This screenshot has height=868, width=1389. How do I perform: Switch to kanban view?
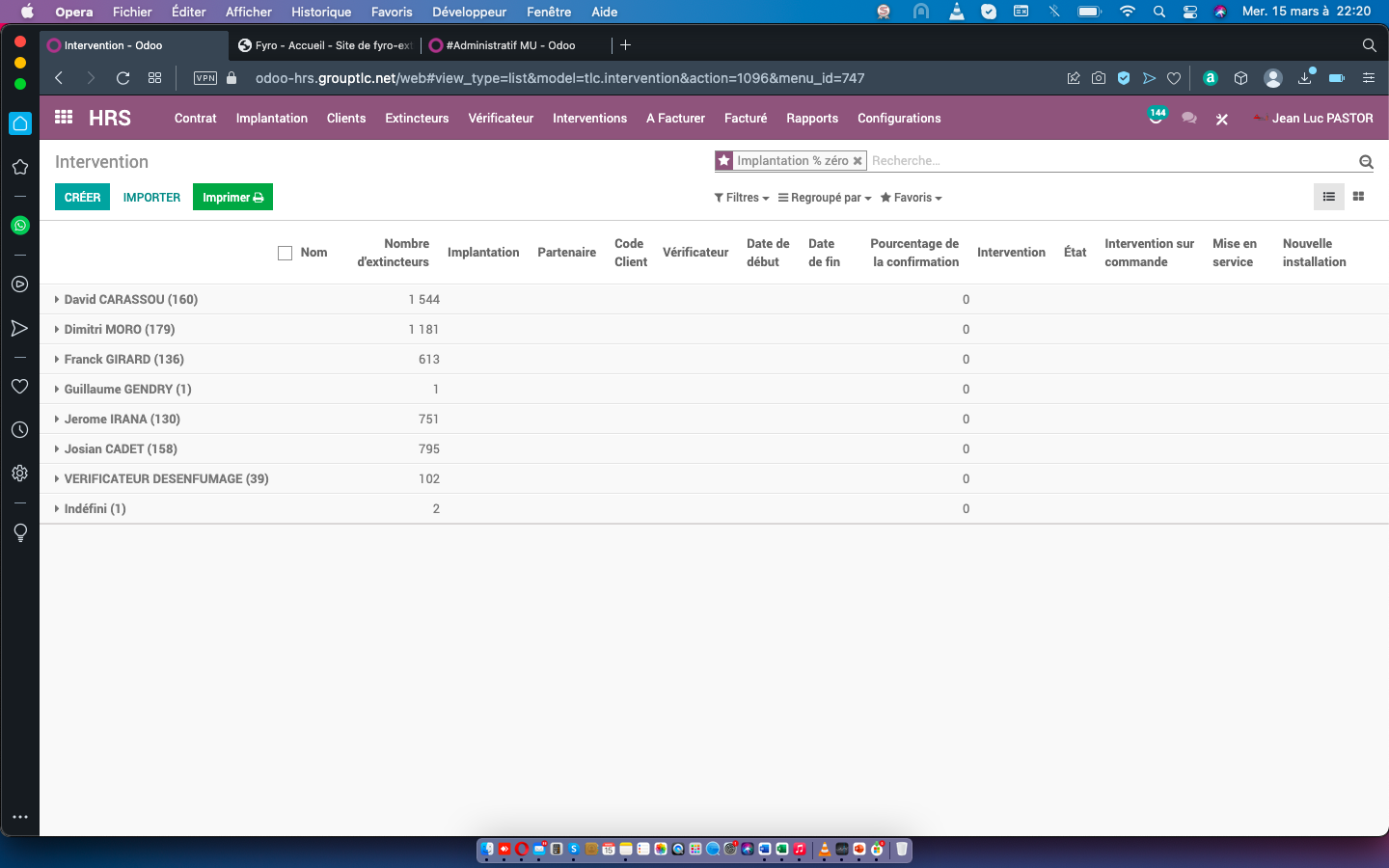[1358, 197]
